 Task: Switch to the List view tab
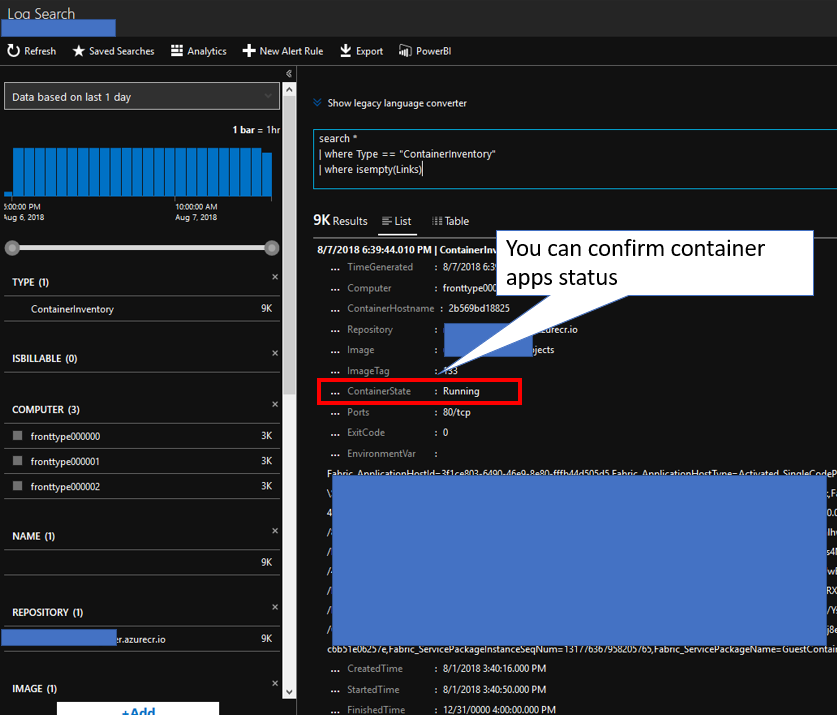click(x=397, y=221)
